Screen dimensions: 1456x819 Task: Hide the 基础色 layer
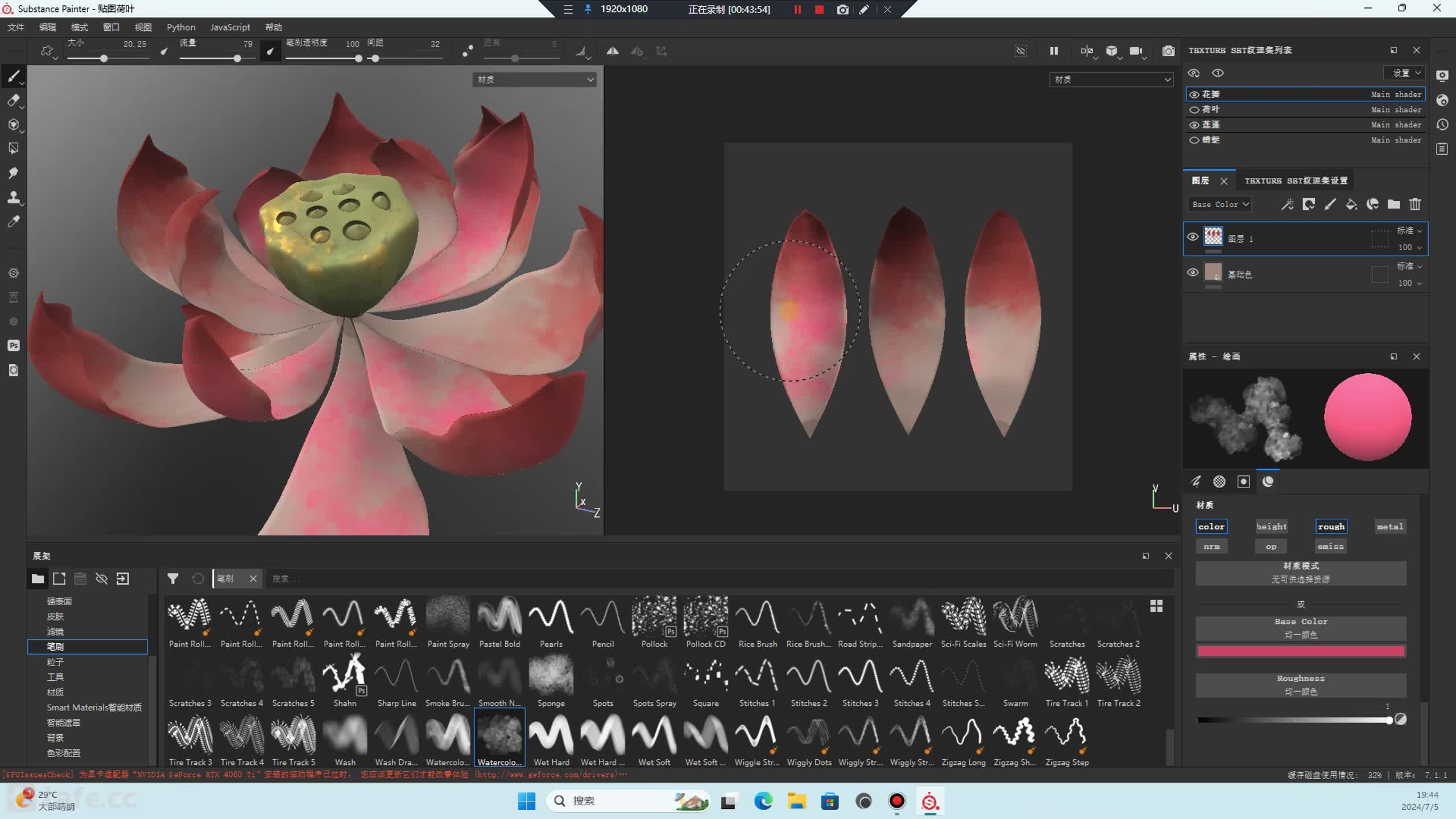[1193, 272]
